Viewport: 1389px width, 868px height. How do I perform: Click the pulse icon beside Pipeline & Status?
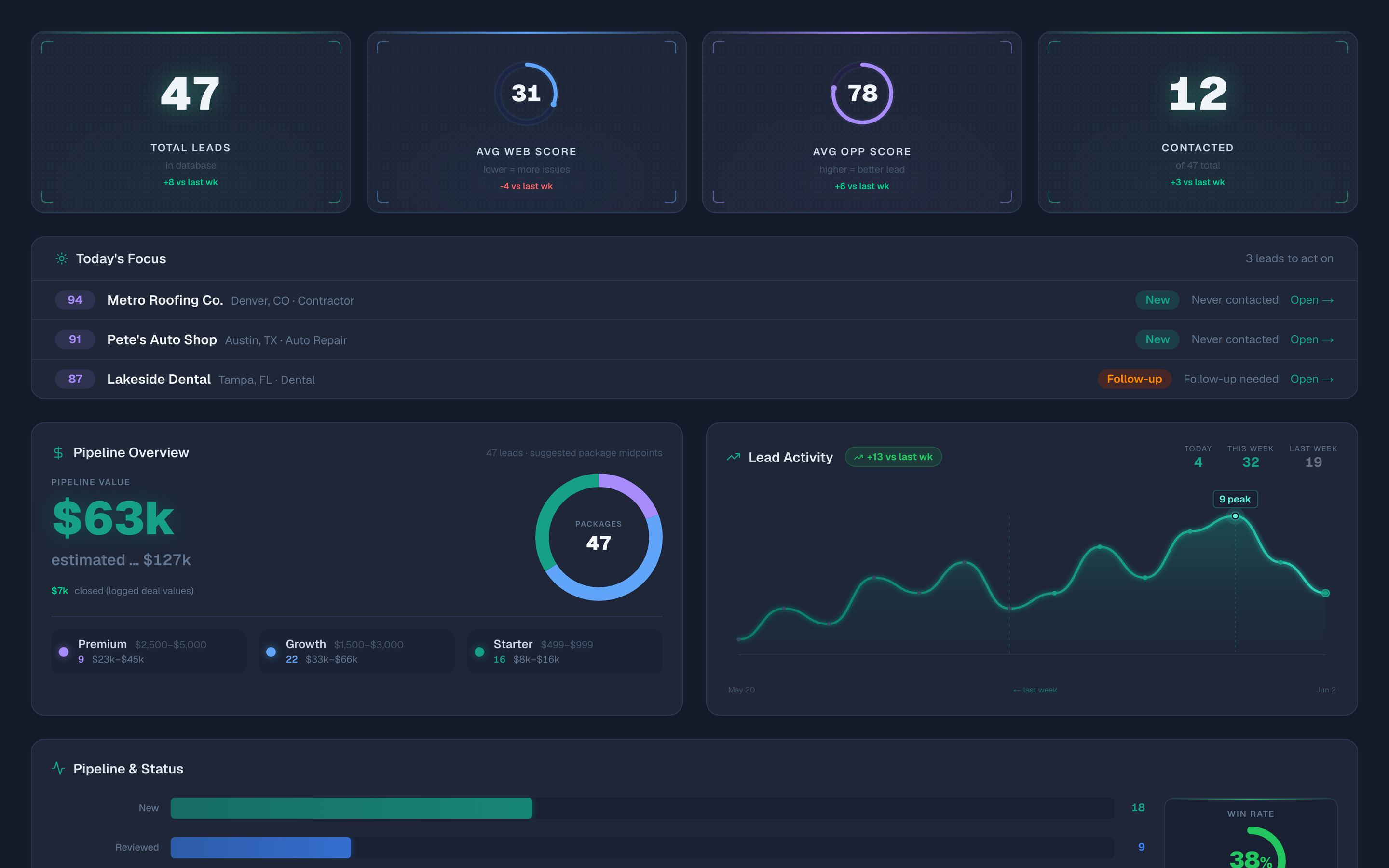[x=58, y=768]
